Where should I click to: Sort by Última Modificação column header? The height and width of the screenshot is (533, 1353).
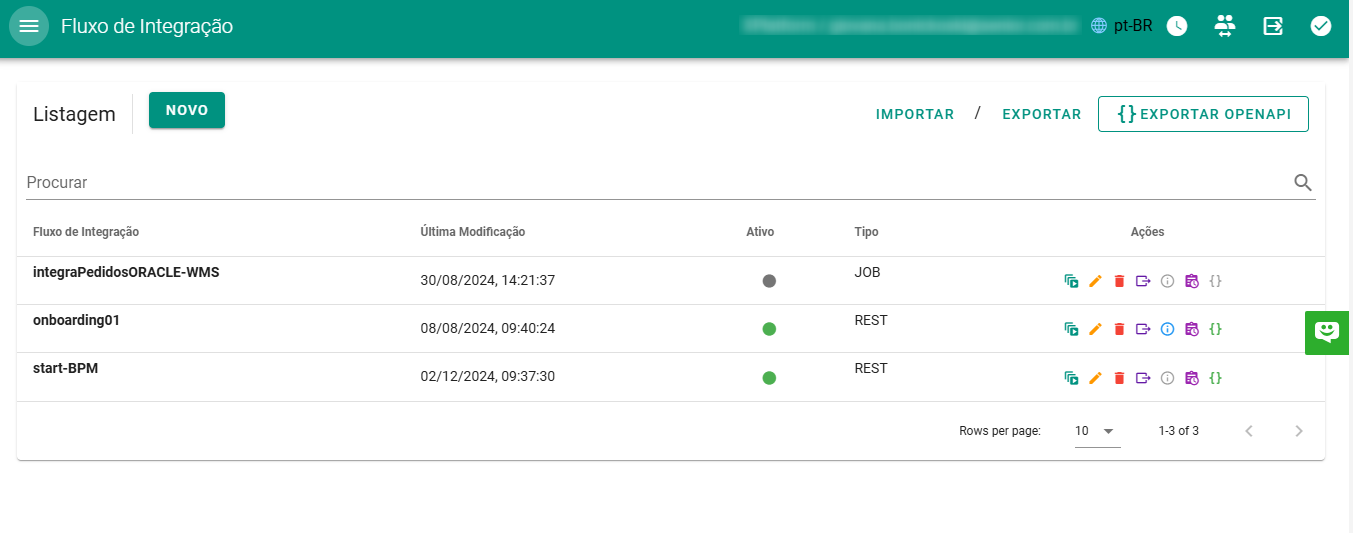473,232
